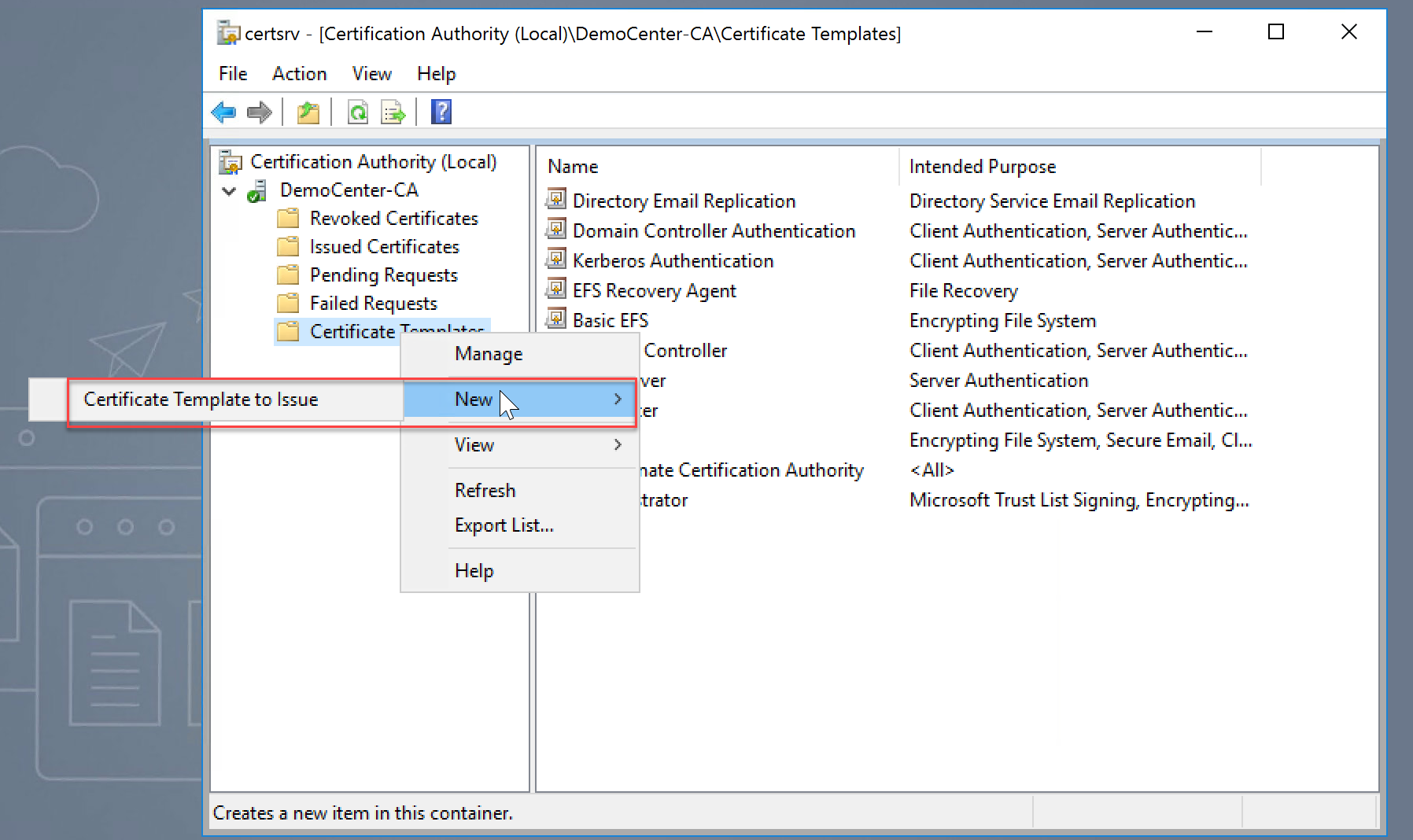The image size is (1413, 840).
Task: Select Manage from the context menu
Action: pyautogui.click(x=488, y=354)
